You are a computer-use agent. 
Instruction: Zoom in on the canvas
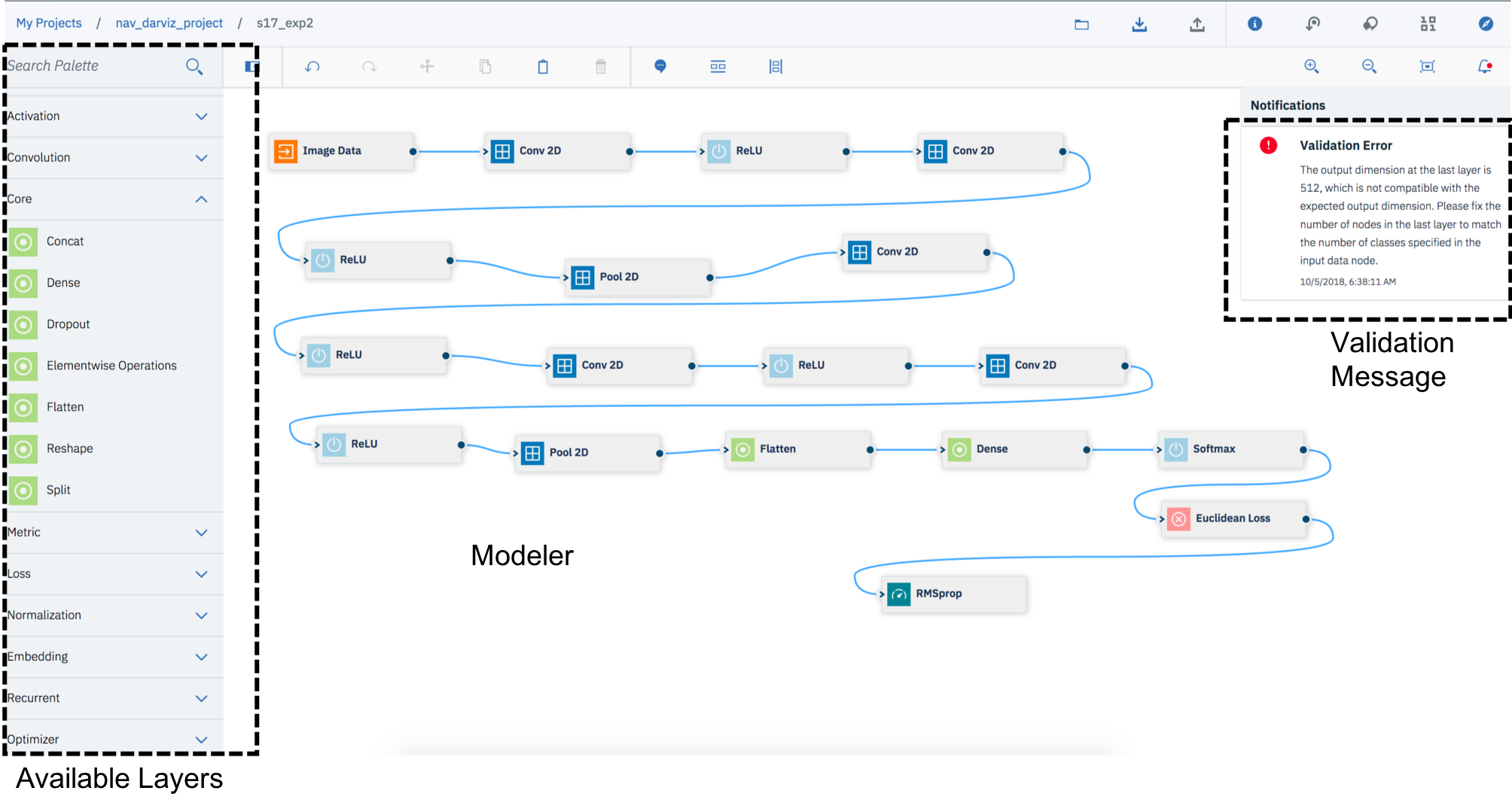[x=1312, y=66]
